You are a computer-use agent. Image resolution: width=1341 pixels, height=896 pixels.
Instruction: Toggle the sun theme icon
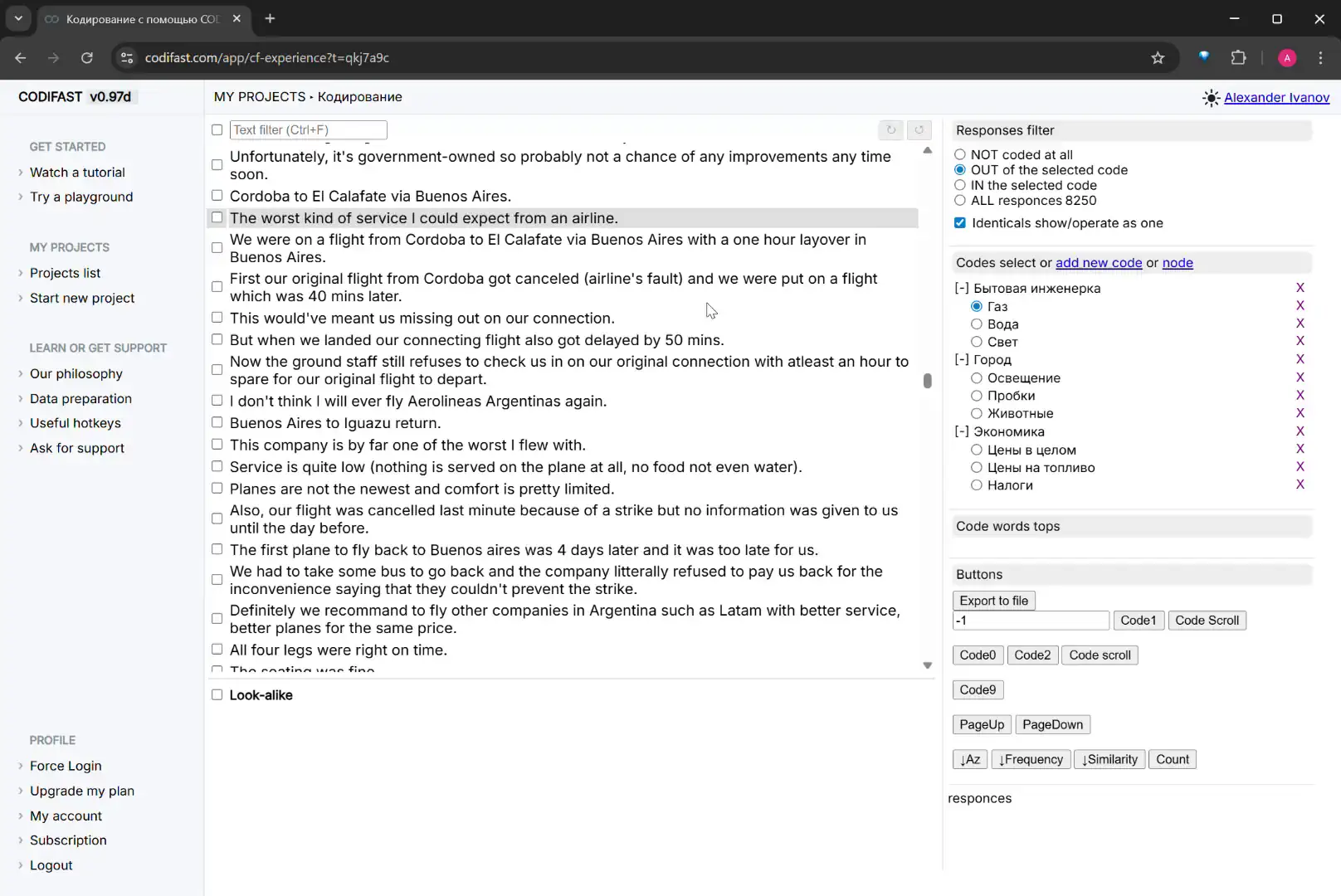pos(1211,98)
